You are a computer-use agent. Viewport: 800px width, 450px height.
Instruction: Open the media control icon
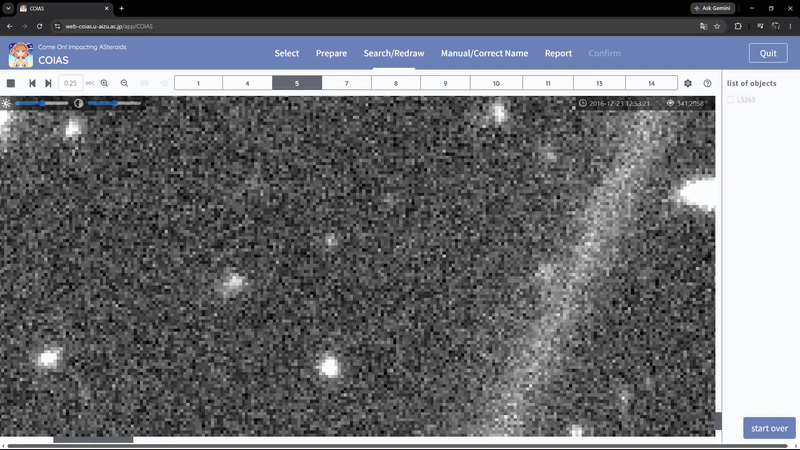(x=760, y=26)
